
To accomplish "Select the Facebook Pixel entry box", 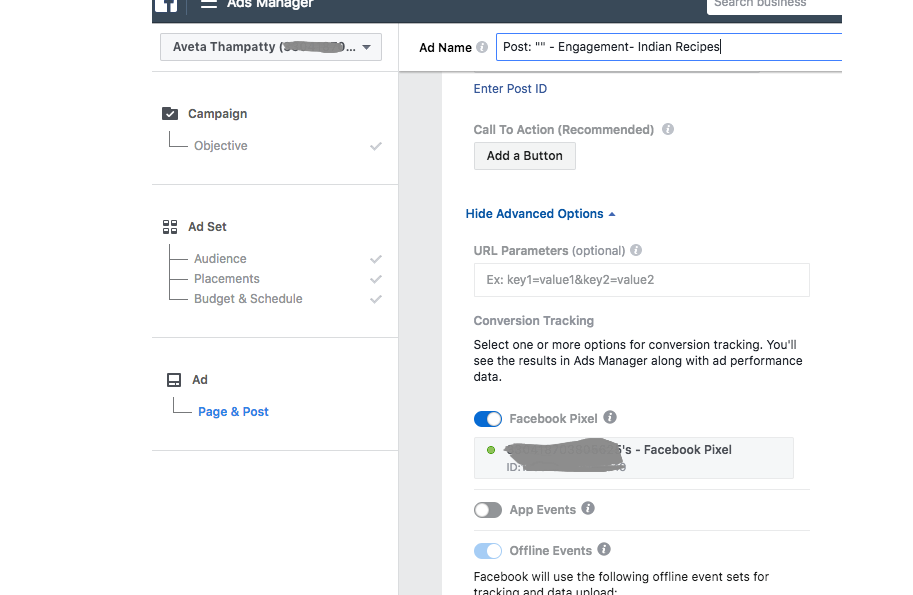I will 634,458.
